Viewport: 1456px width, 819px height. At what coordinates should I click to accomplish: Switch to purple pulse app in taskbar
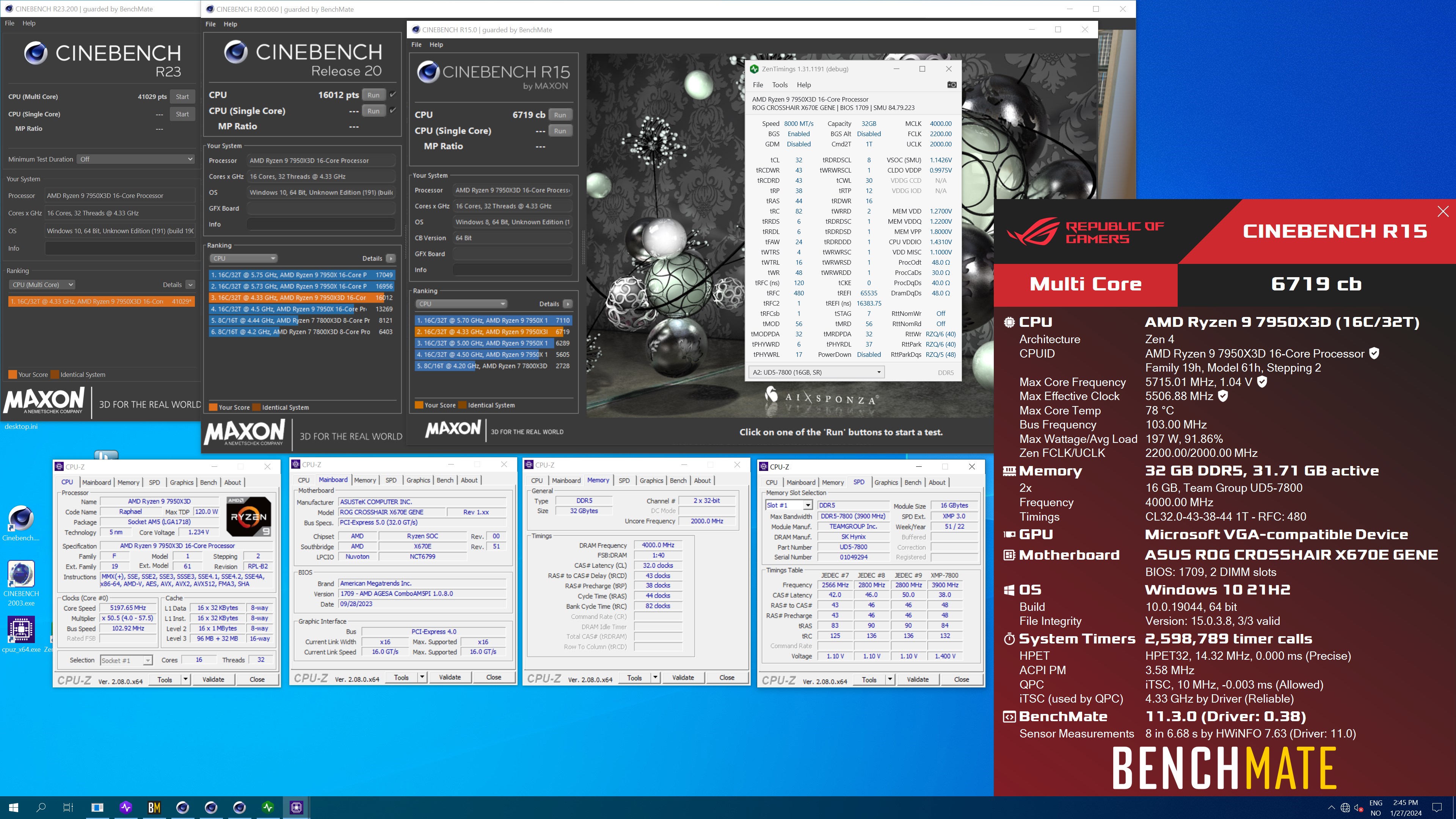click(126, 807)
